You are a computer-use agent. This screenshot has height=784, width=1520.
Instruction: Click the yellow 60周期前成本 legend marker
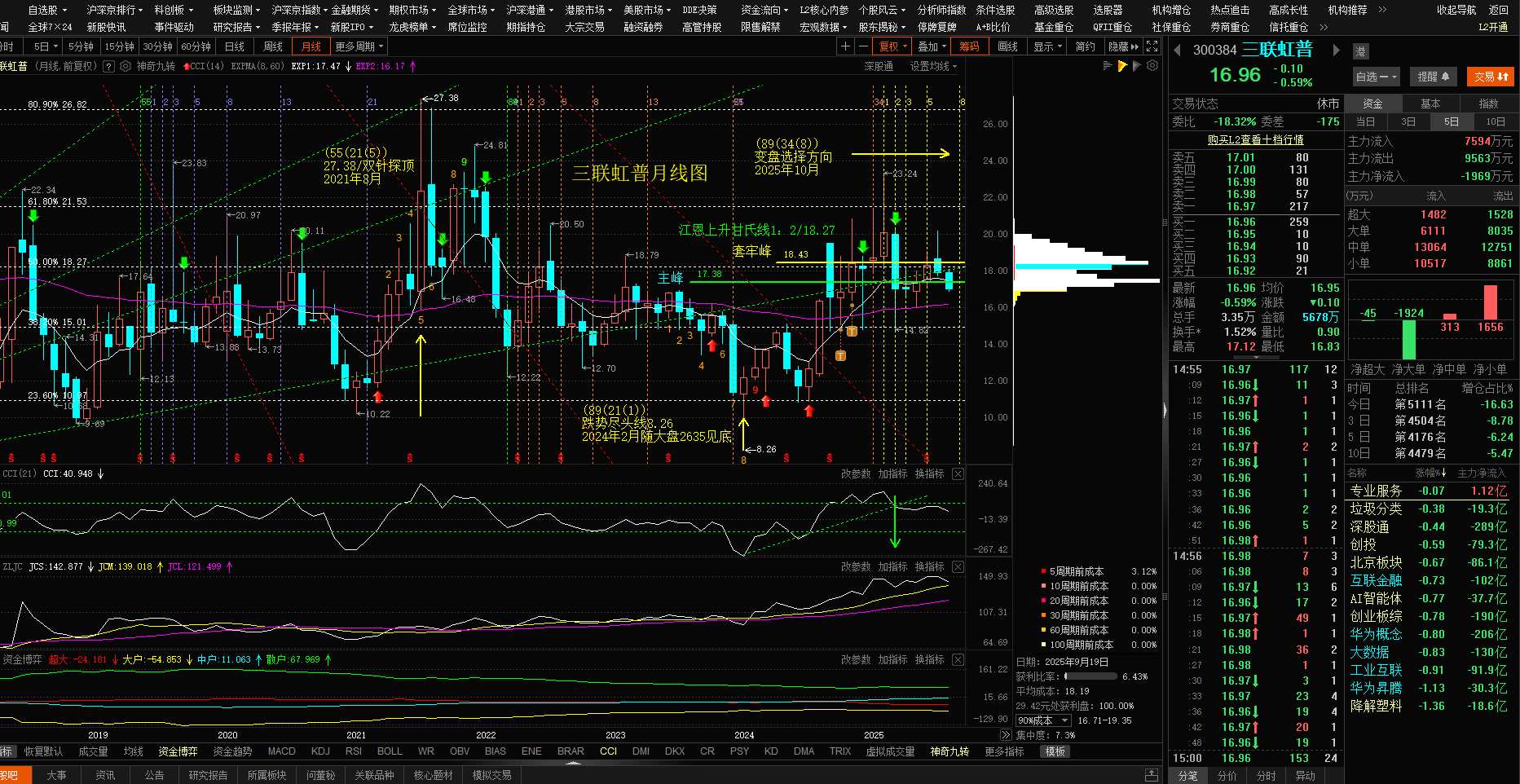pyautogui.click(x=1043, y=630)
